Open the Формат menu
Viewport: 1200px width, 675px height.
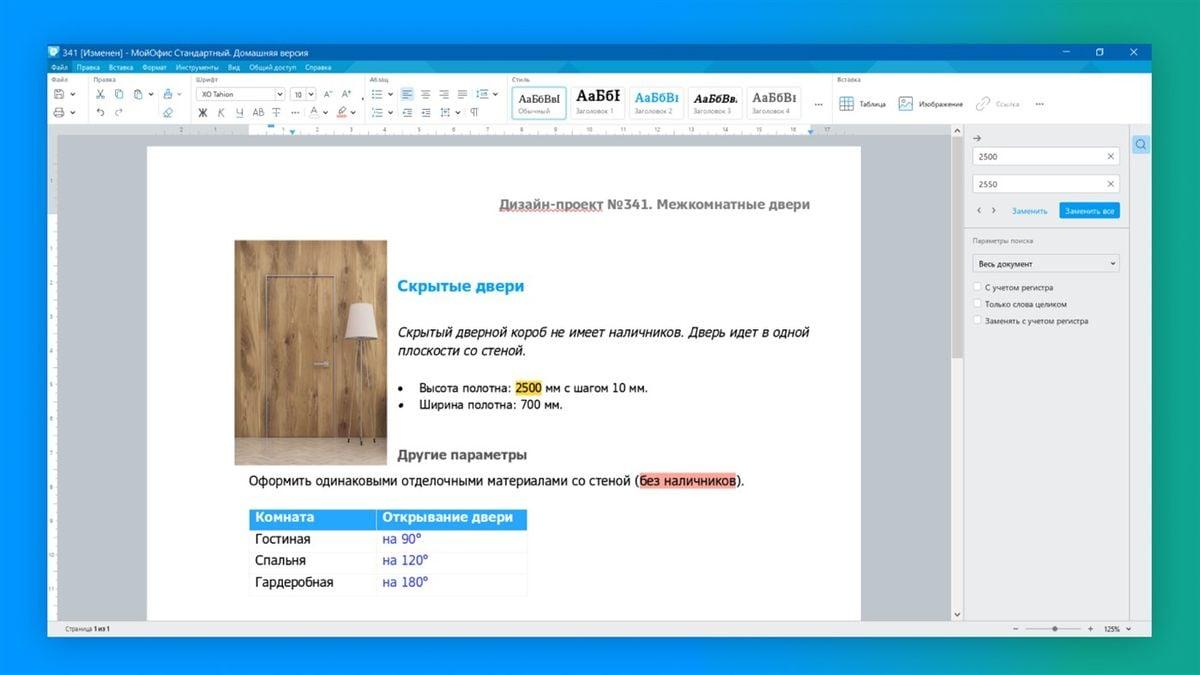154,68
